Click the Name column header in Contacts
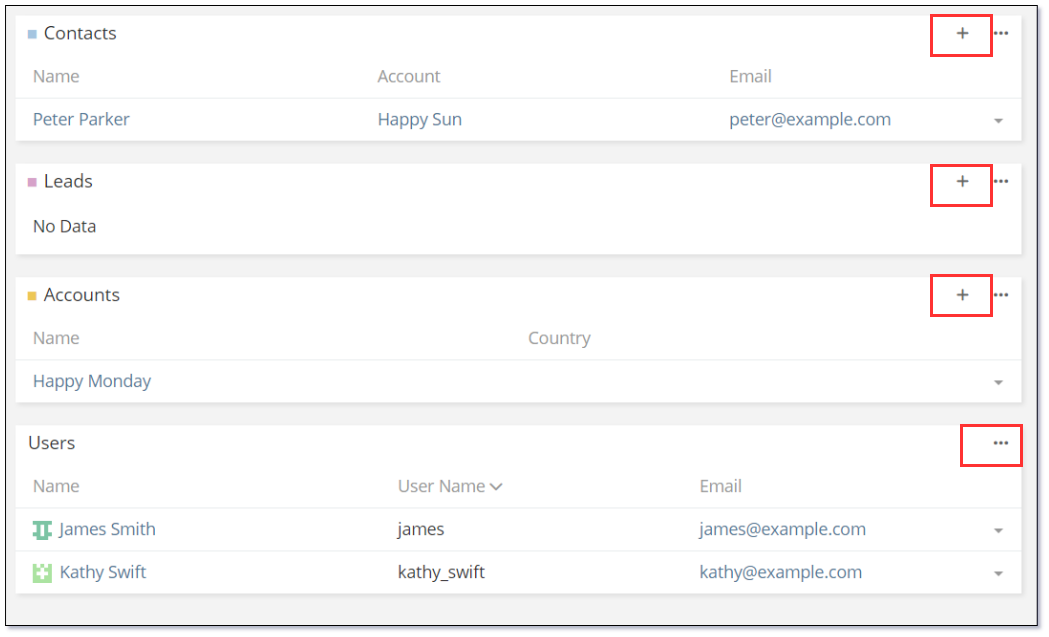1049x637 pixels. tap(56, 76)
